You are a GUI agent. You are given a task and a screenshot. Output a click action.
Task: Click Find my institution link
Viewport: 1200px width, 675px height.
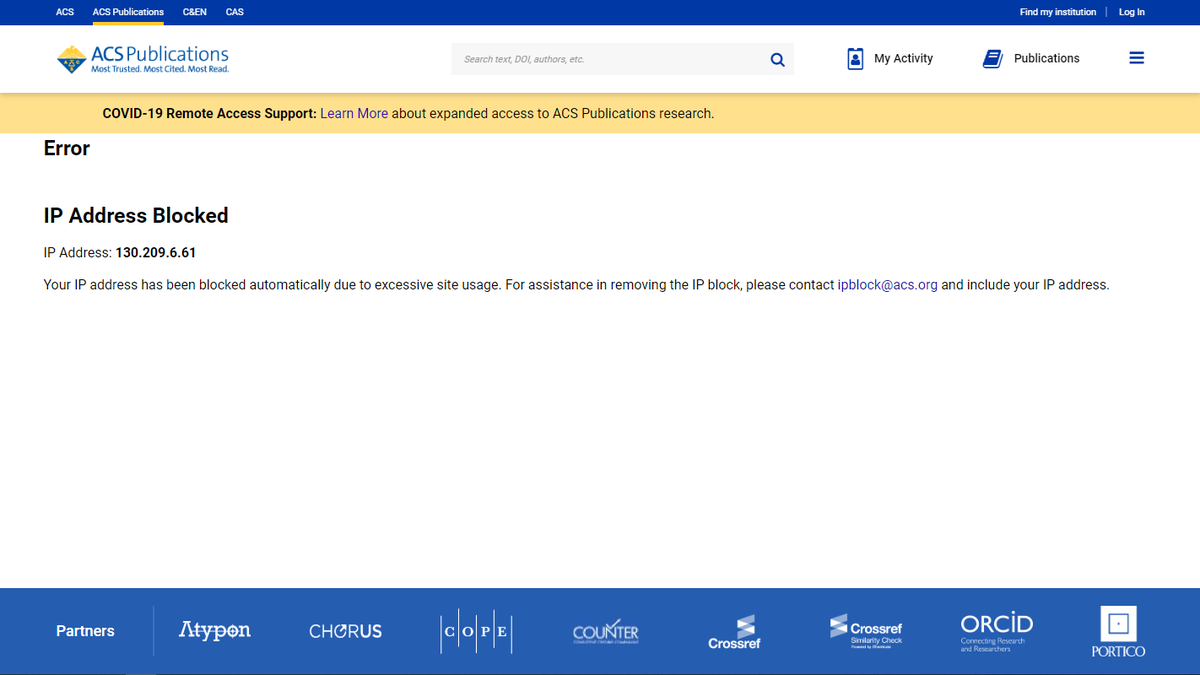tap(1058, 12)
